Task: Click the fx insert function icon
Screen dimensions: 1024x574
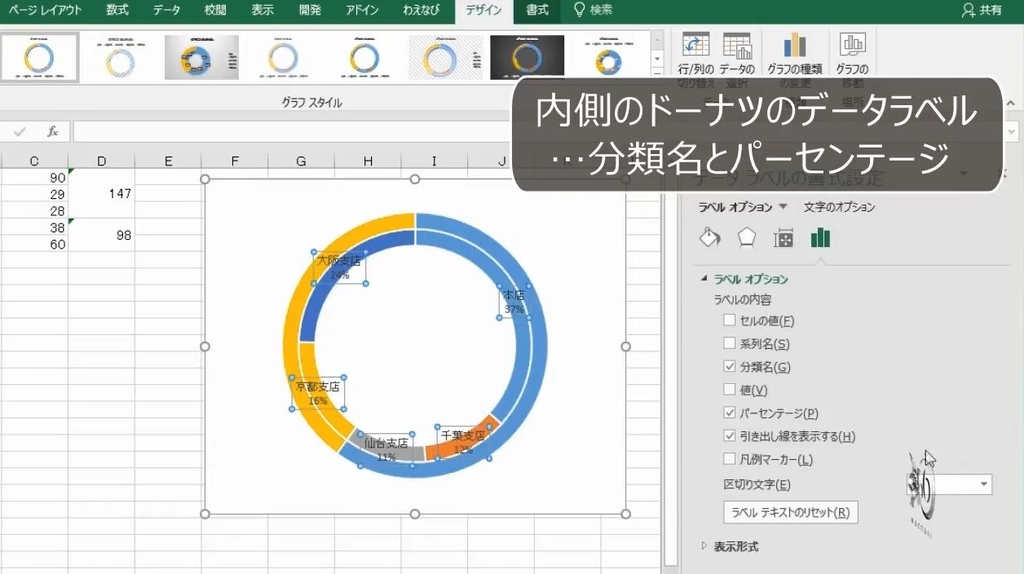Action: [53, 132]
